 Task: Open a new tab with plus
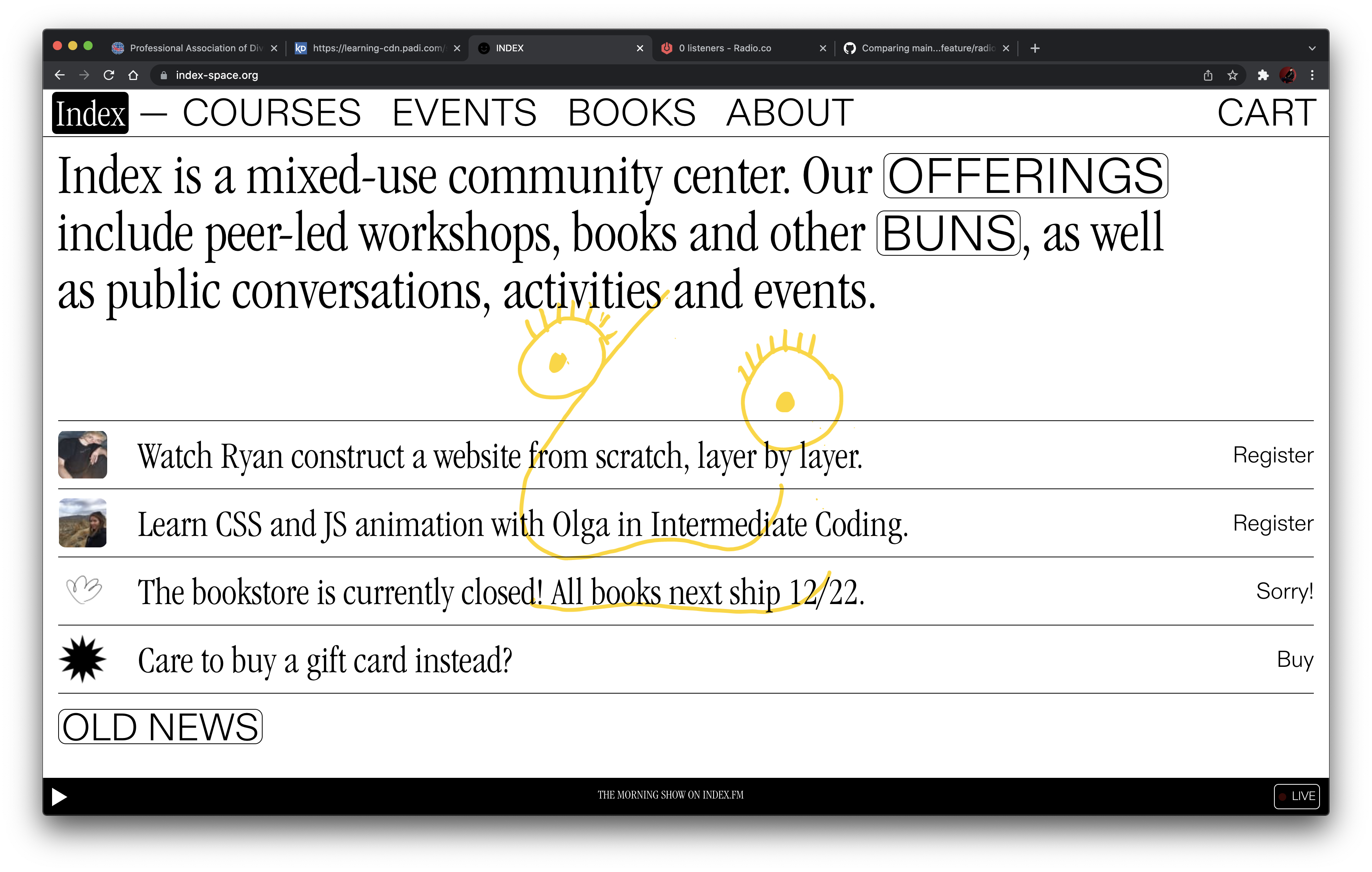tap(1035, 48)
